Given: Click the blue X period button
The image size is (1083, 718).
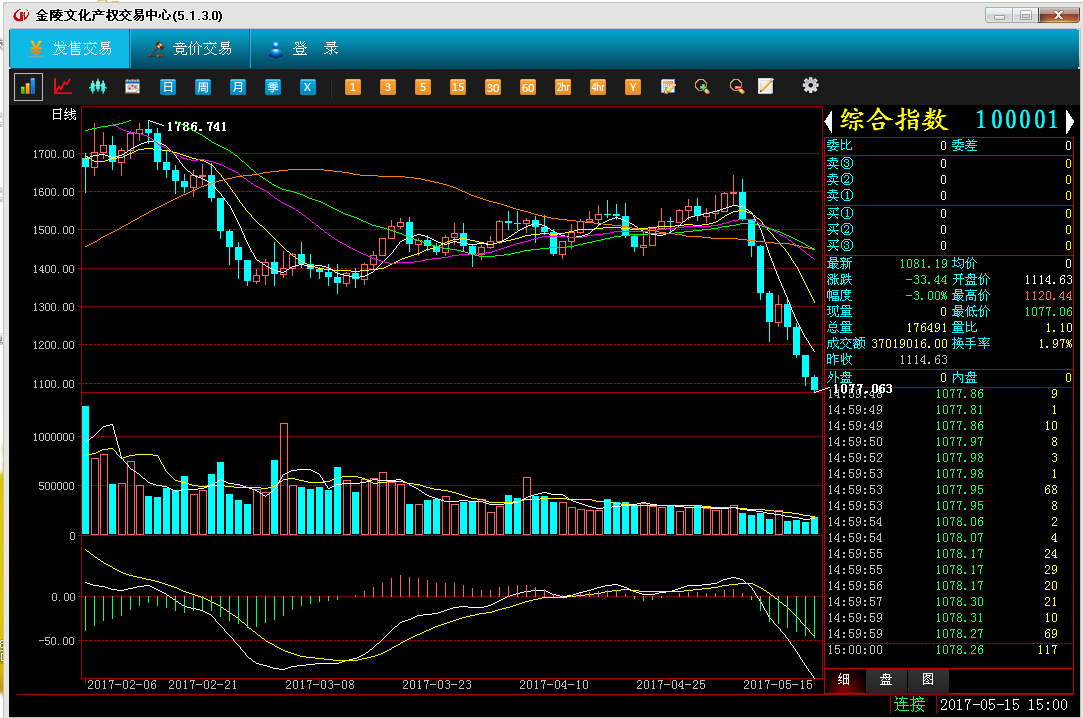Looking at the screenshot, I should 308,86.
